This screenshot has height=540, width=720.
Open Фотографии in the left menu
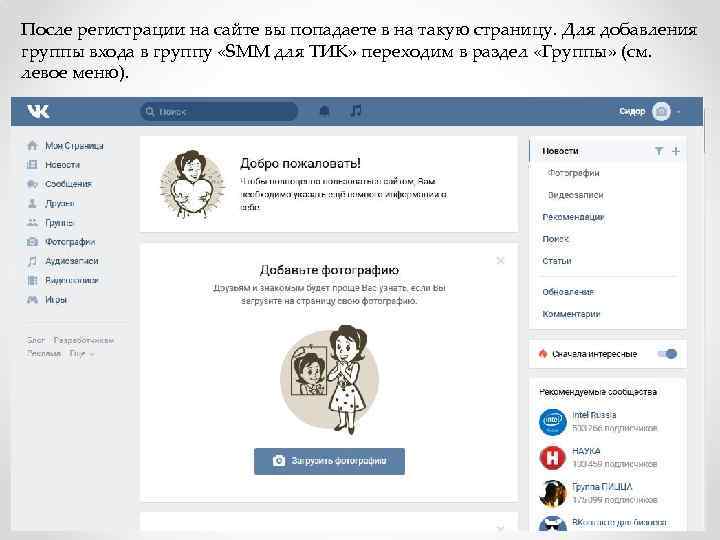point(70,242)
